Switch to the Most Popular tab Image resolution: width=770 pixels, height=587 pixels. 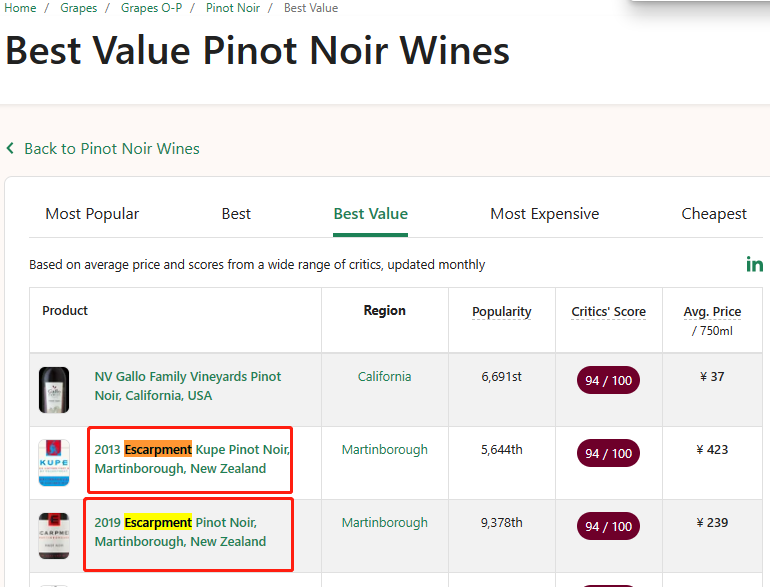pos(92,214)
